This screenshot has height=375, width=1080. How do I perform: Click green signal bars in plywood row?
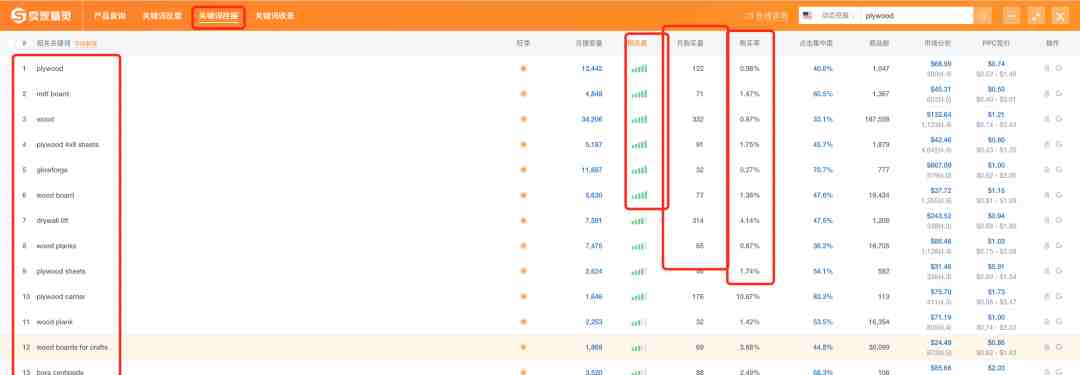[639, 68]
